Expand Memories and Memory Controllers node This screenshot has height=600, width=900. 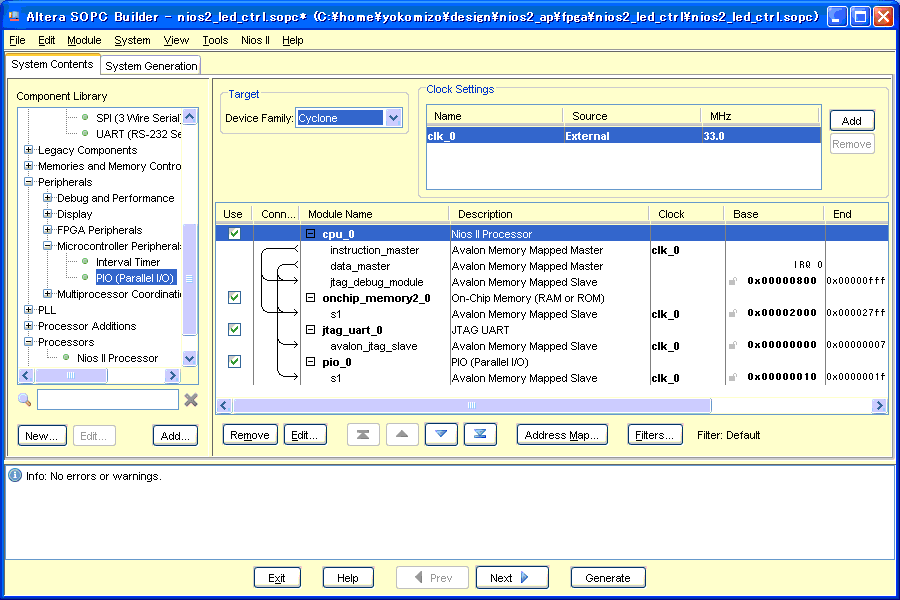[x=28, y=166]
